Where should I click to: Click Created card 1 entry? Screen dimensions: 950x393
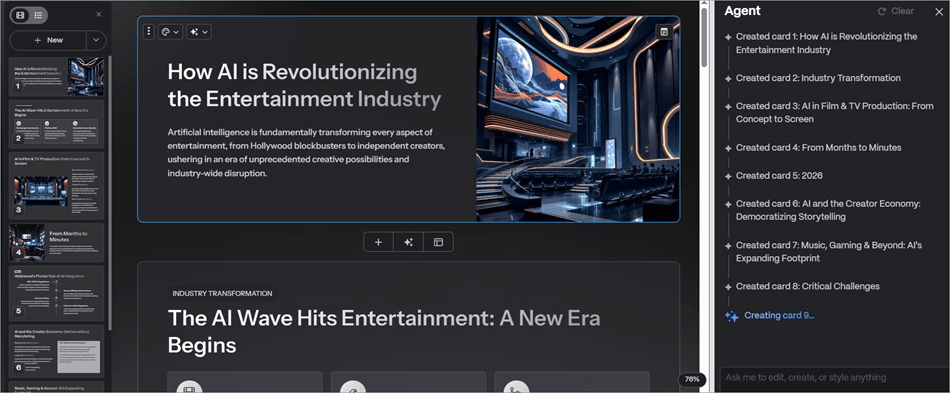point(826,43)
